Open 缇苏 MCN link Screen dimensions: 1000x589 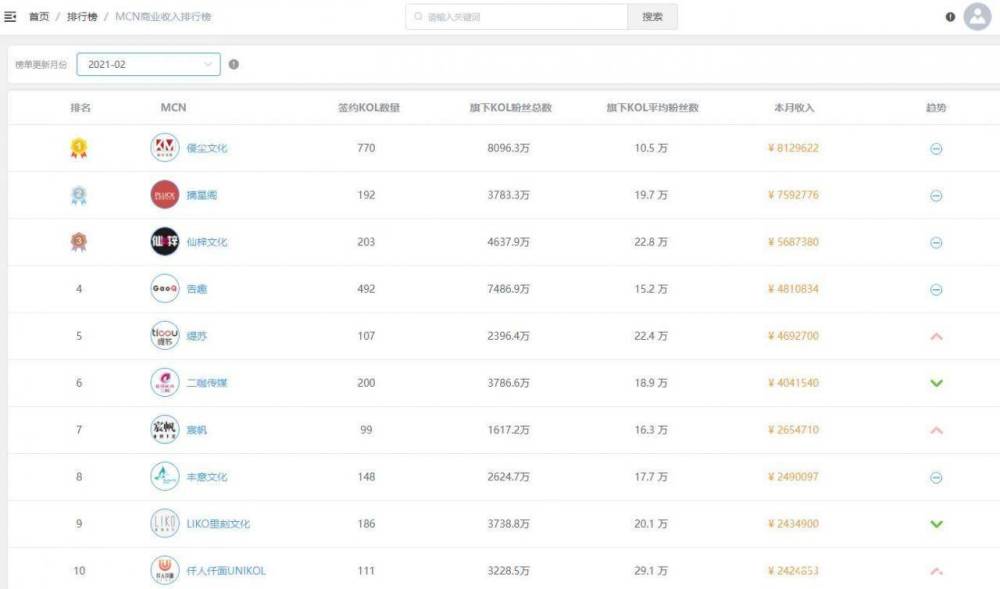tap(196, 336)
